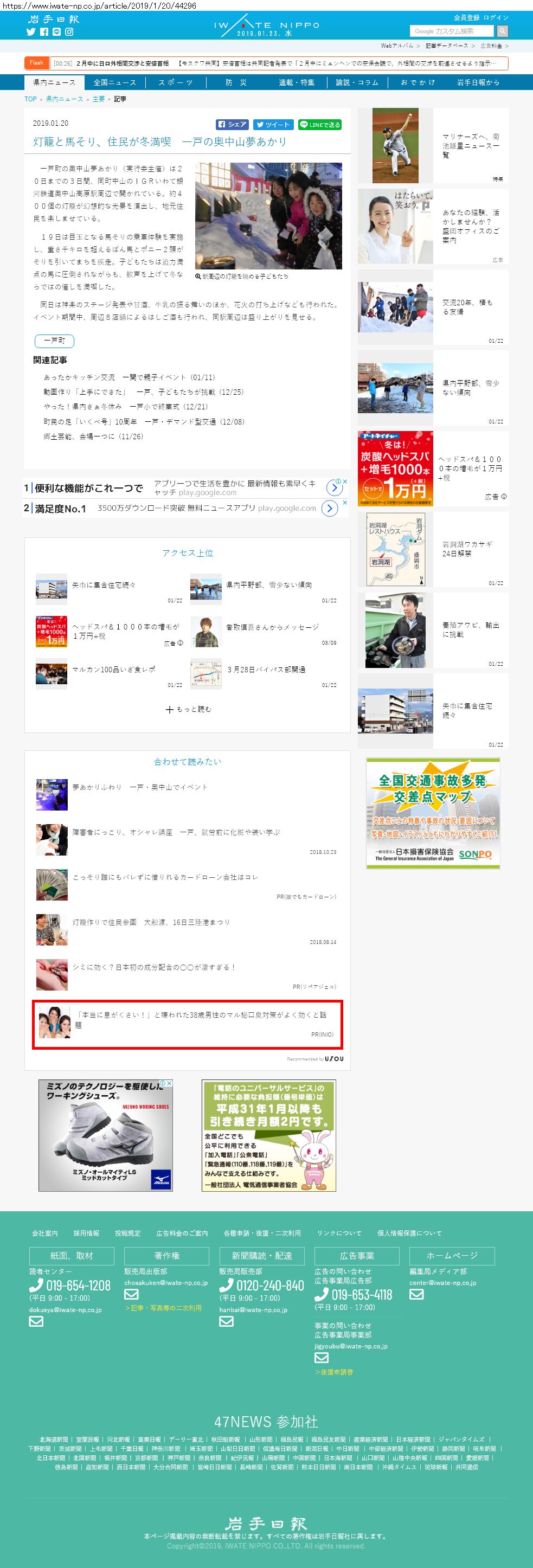This screenshot has width=533, height=1568.
Task: Open the LINE icon in header
Action: pyautogui.click(x=56, y=31)
